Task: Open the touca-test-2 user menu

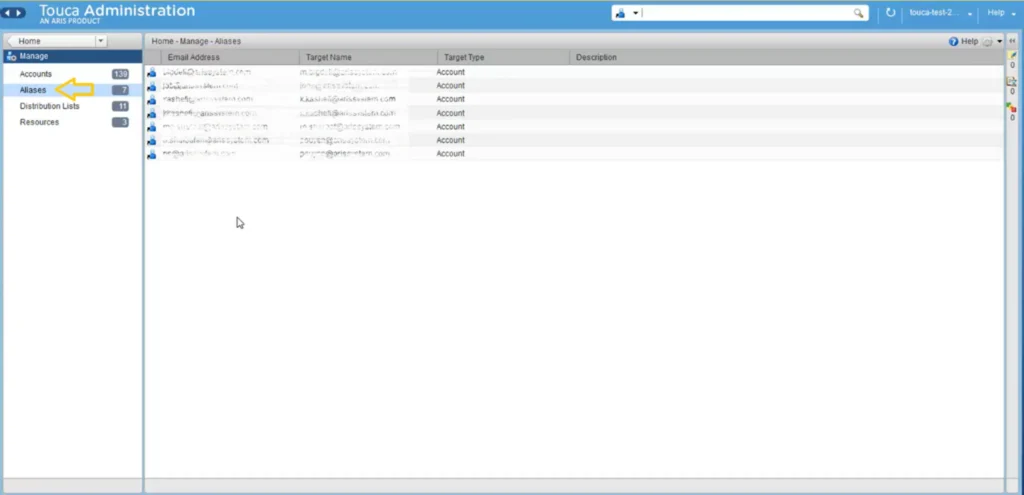Action: coord(940,13)
